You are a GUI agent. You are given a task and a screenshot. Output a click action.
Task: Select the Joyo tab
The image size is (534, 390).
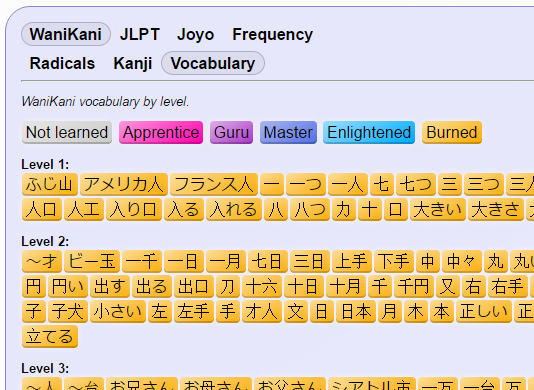[x=195, y=34]
